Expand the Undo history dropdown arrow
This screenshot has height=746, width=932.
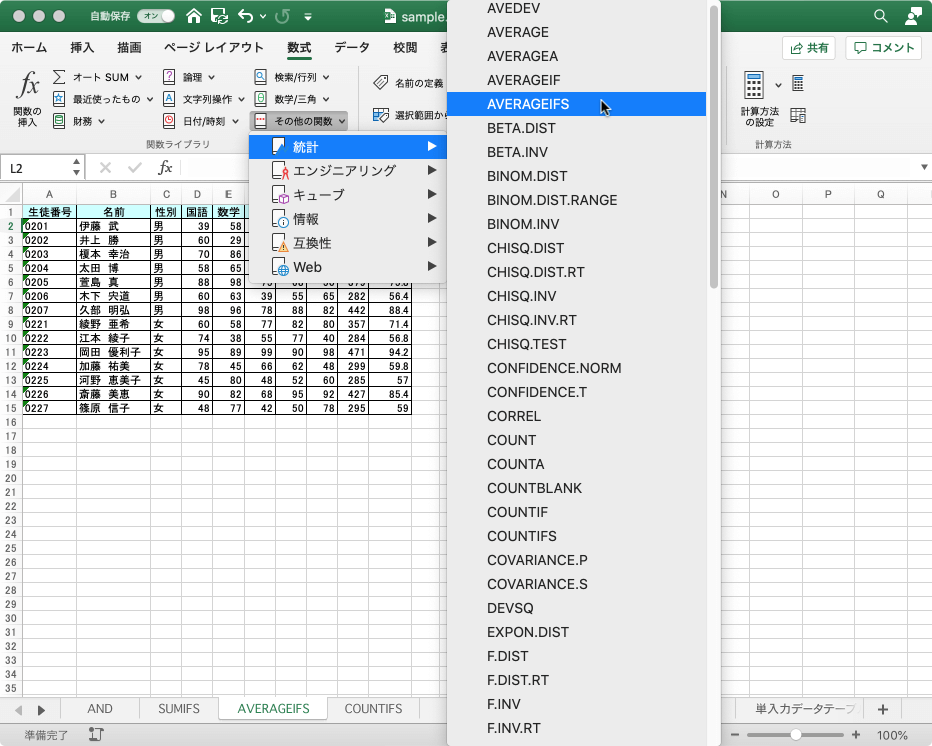tap(263, 17)
